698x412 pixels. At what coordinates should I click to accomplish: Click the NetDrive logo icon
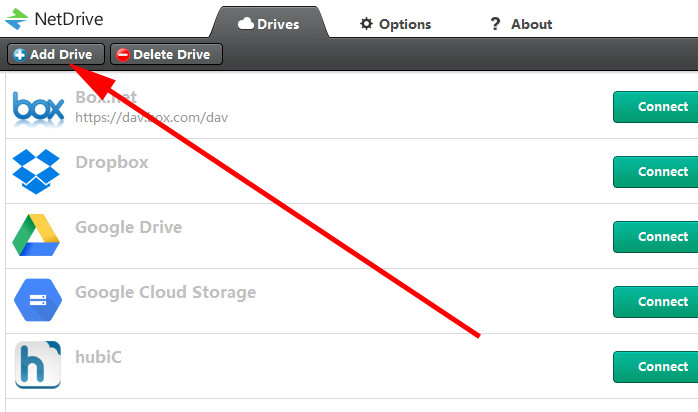17,19
